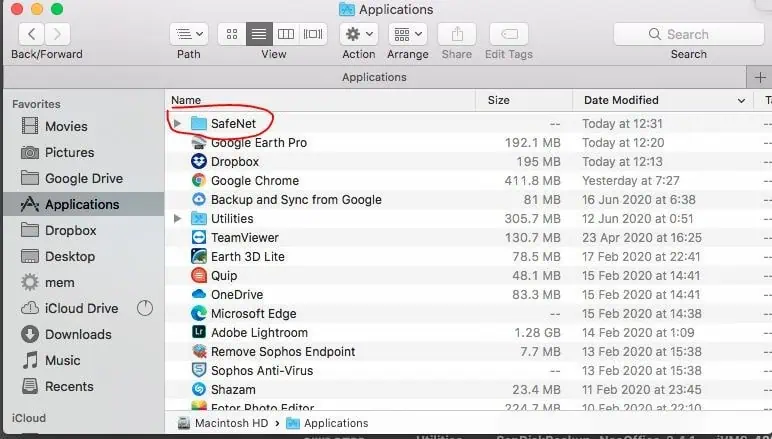Select the OneDrive app icon
The width and height of the screenshot is (772, 439).
198,294
